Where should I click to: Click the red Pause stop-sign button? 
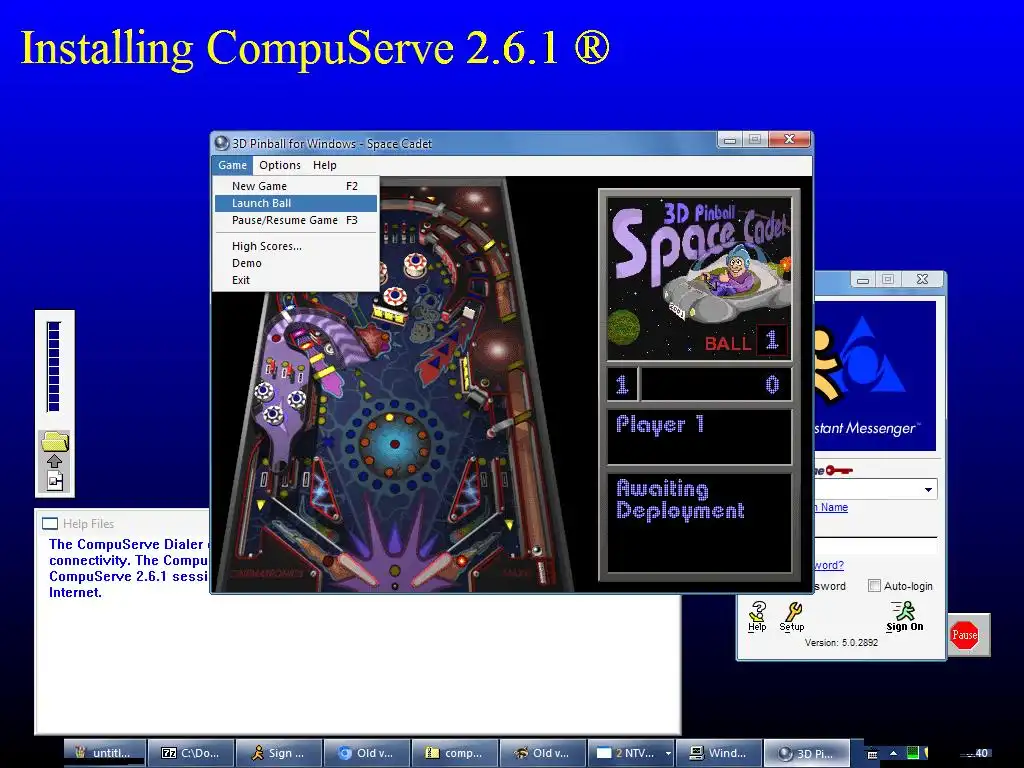click(965, 635)
